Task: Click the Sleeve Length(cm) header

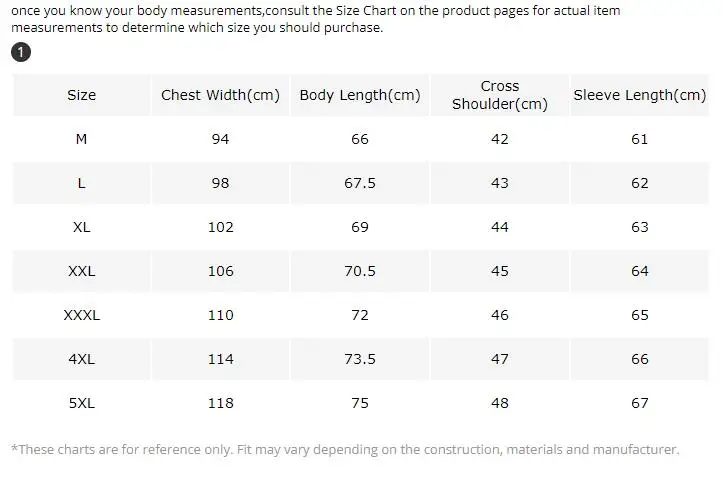Action: (x=640, y=95)
